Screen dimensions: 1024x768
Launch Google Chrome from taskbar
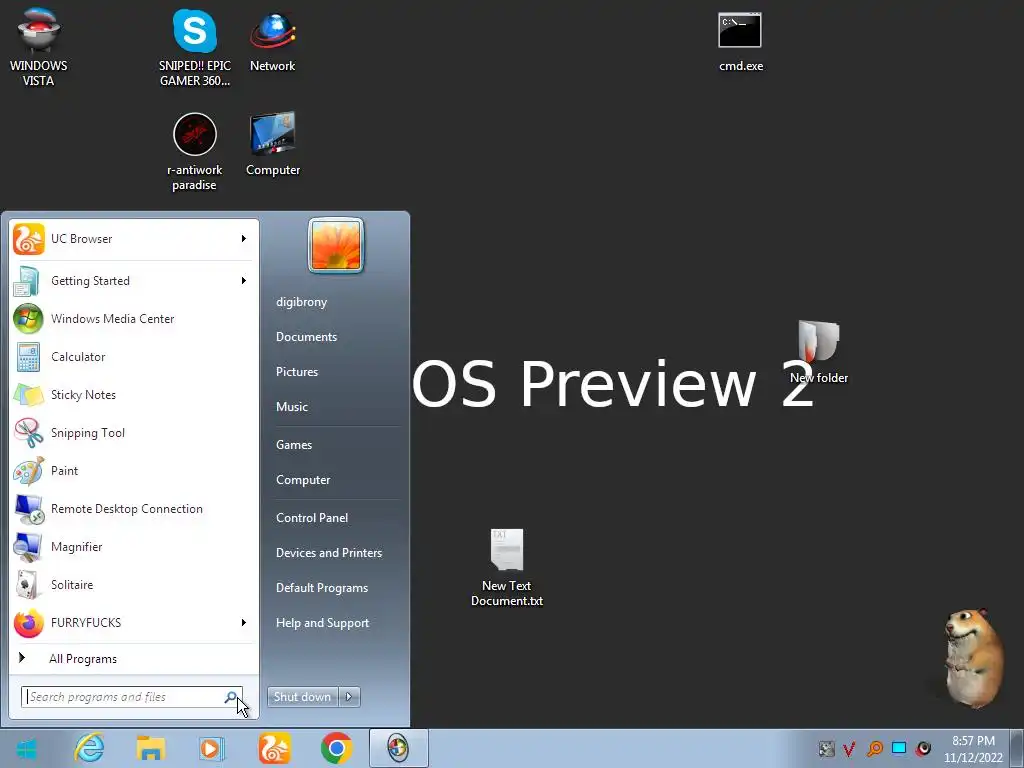[336, 748]
